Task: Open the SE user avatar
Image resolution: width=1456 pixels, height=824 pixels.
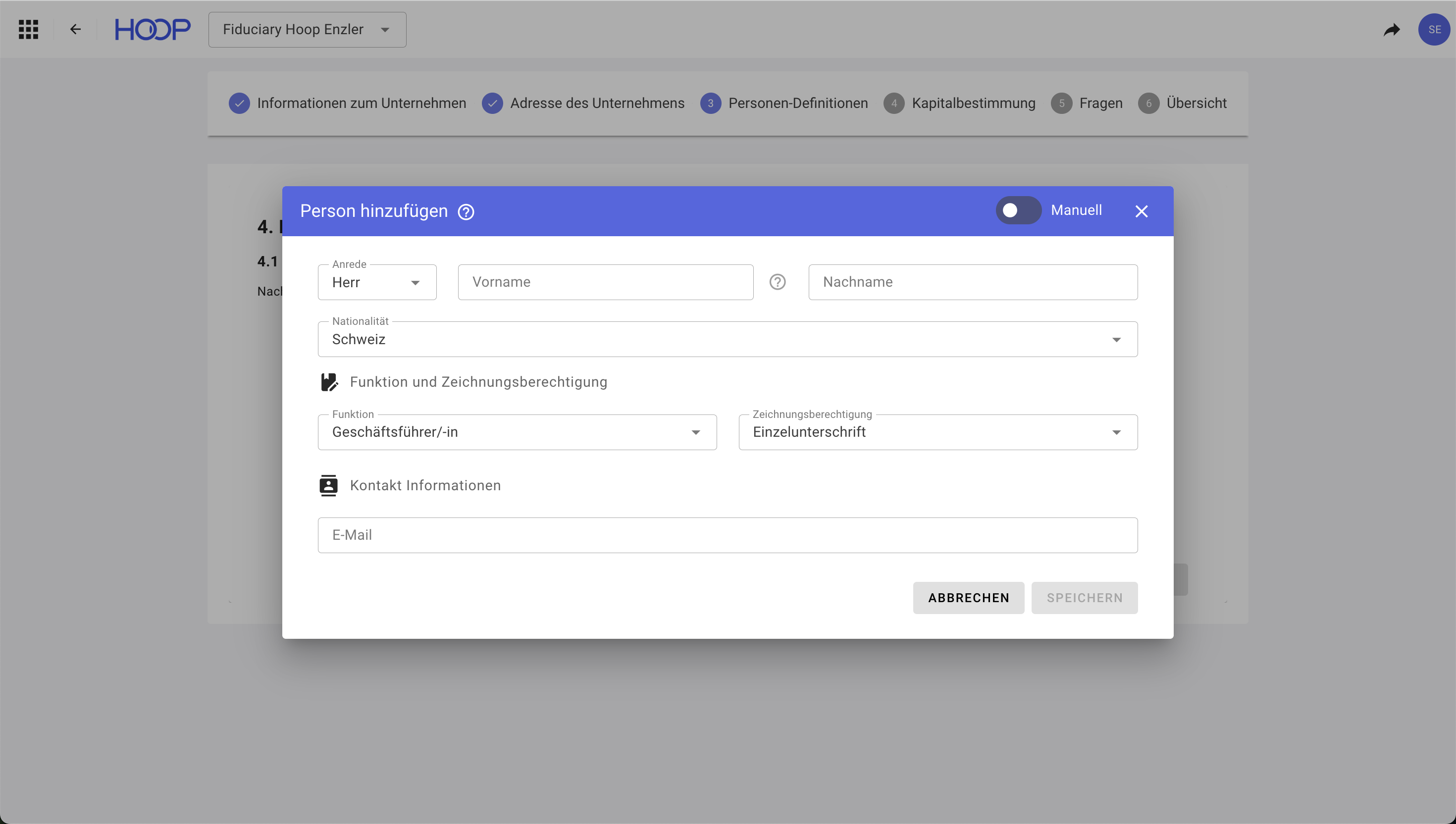Action: click(x=1434, y=29)
